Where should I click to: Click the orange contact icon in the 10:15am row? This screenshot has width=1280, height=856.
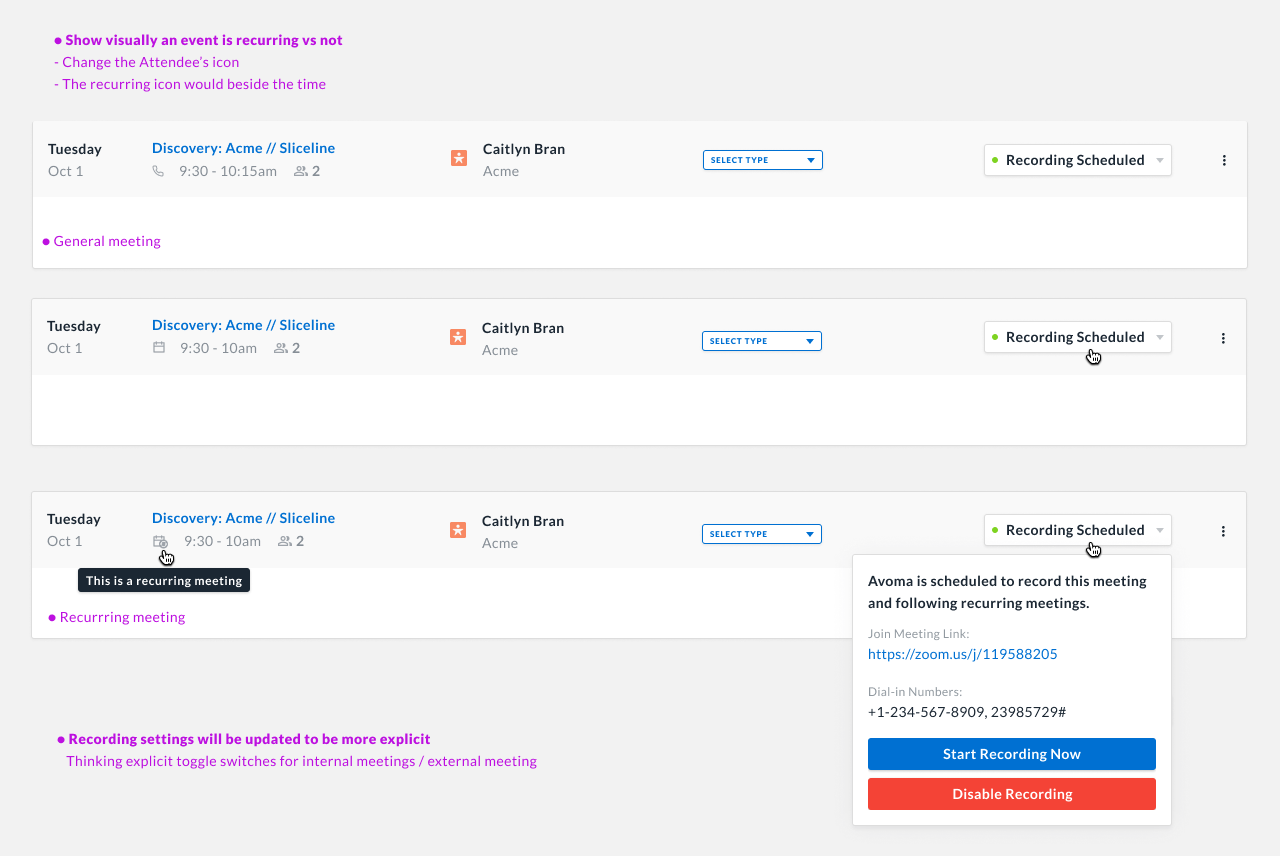459,158
